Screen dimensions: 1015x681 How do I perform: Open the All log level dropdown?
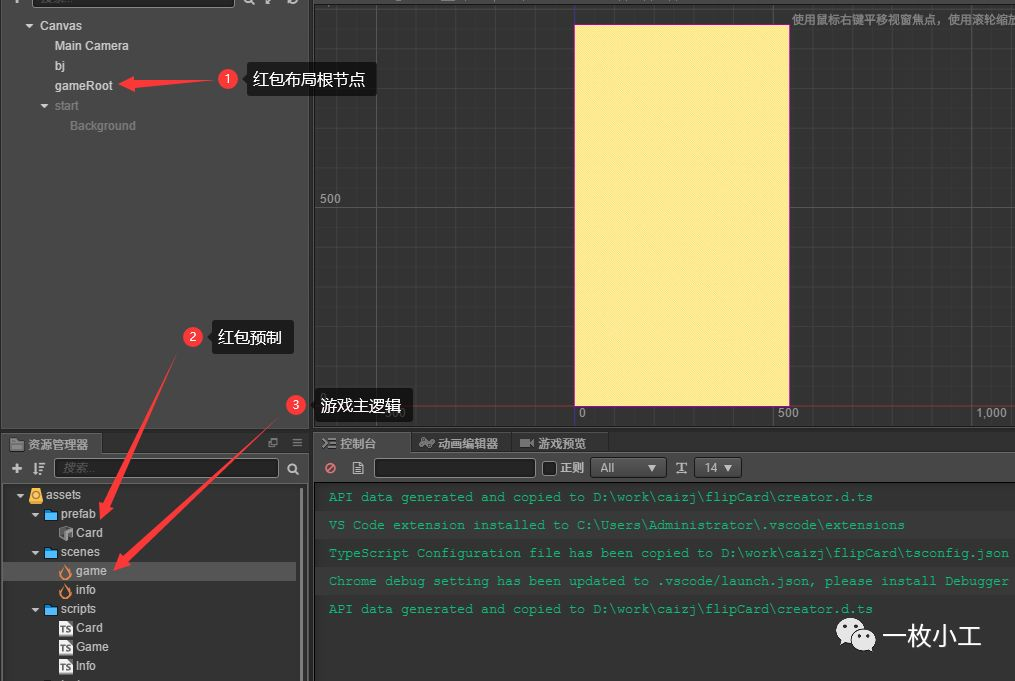pyautogui.click(x=628, y=468)
